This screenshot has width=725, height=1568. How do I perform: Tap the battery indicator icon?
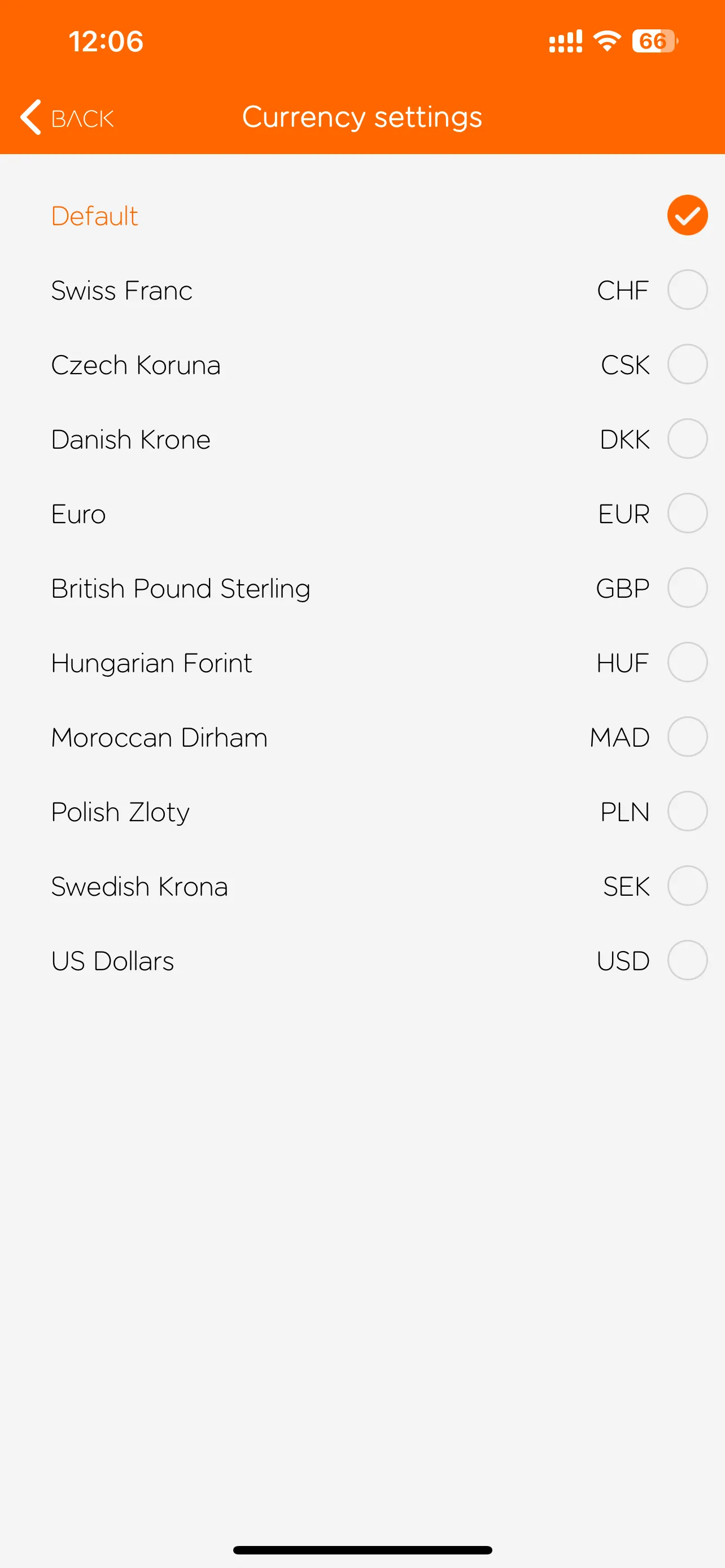(654, 41)
